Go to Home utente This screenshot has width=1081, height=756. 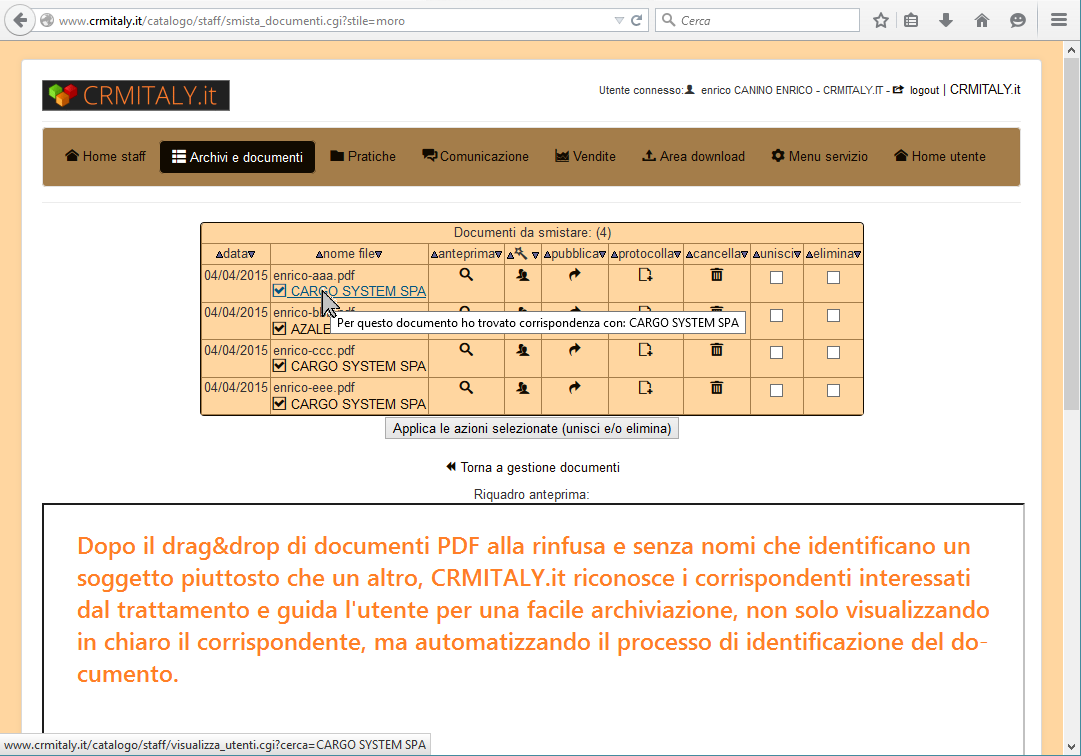click(x=940, y=156)
